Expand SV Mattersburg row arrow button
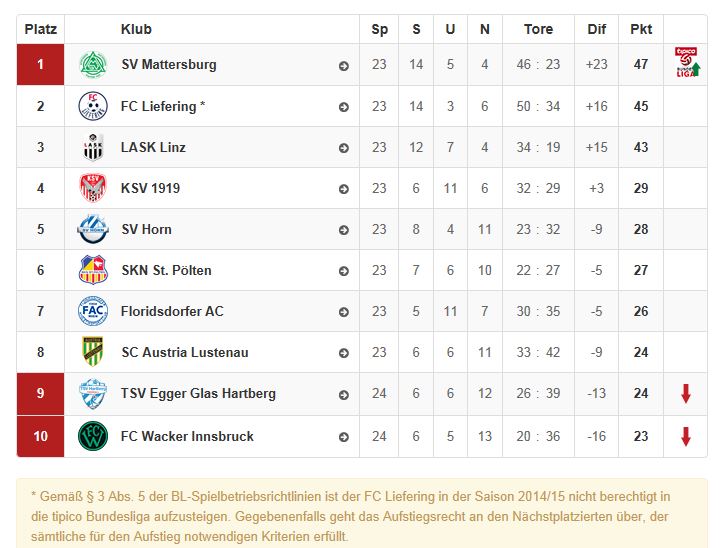Viewport: 722px width, 548px height. click(x=344, y=66)
